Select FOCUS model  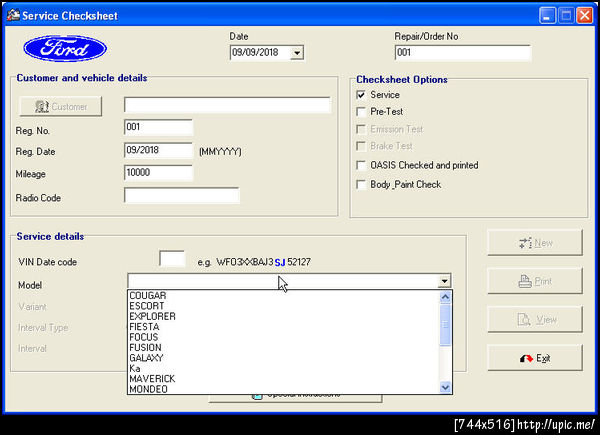point(284,337)
